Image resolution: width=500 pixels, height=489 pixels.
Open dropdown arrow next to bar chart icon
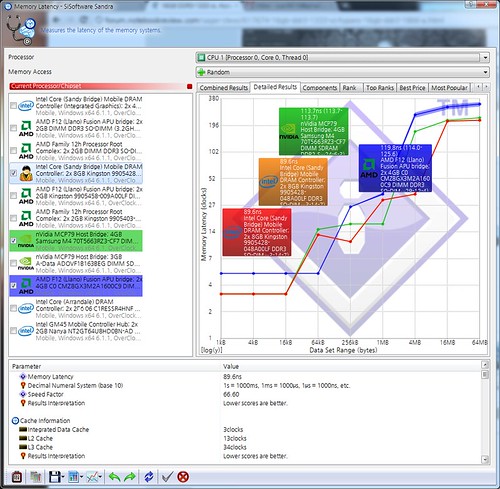(81, 477)
